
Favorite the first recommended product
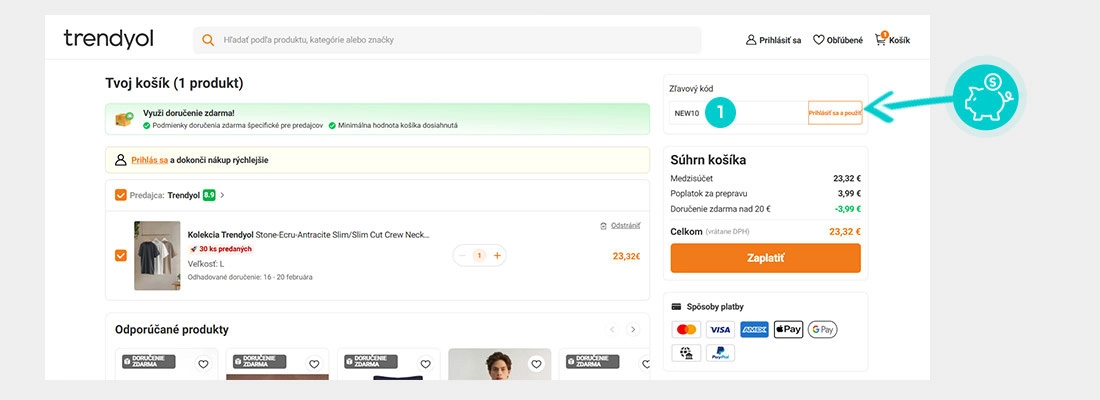[x=203, y=364]
